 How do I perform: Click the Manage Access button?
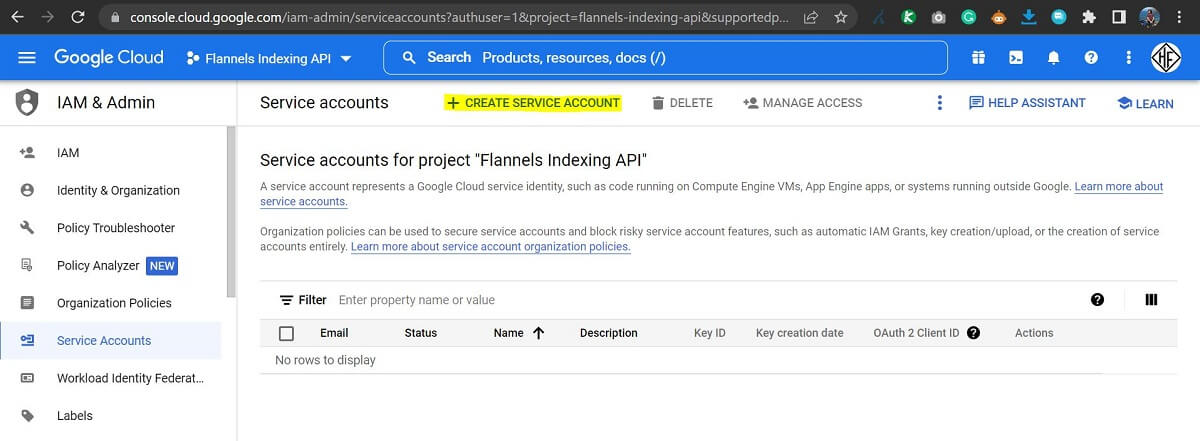pos(802,103)
